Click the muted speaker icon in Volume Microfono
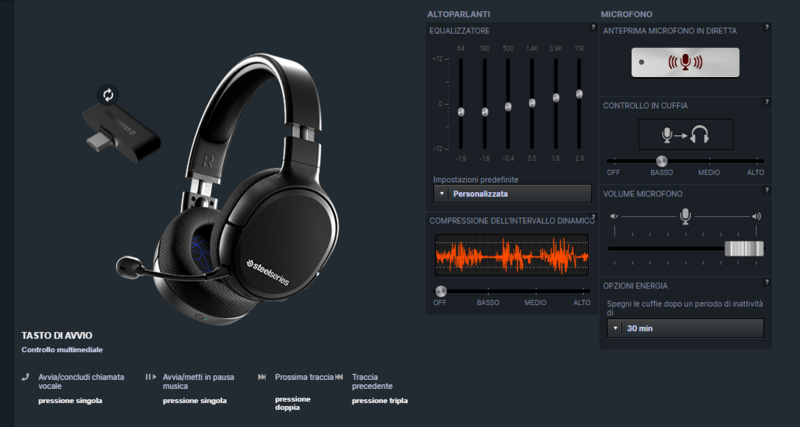 point(614,216)
